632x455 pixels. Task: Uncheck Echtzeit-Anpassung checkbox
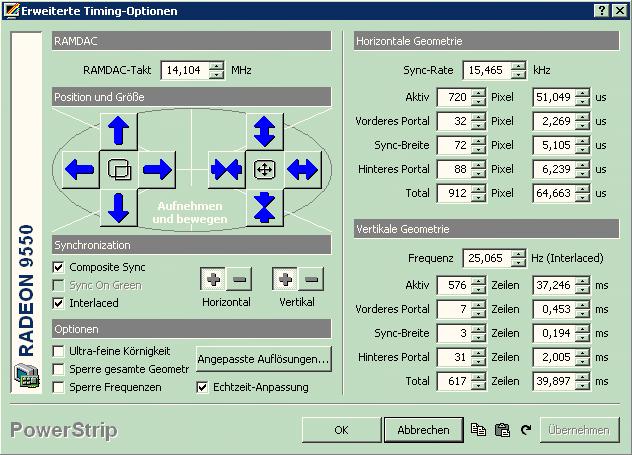203,387
